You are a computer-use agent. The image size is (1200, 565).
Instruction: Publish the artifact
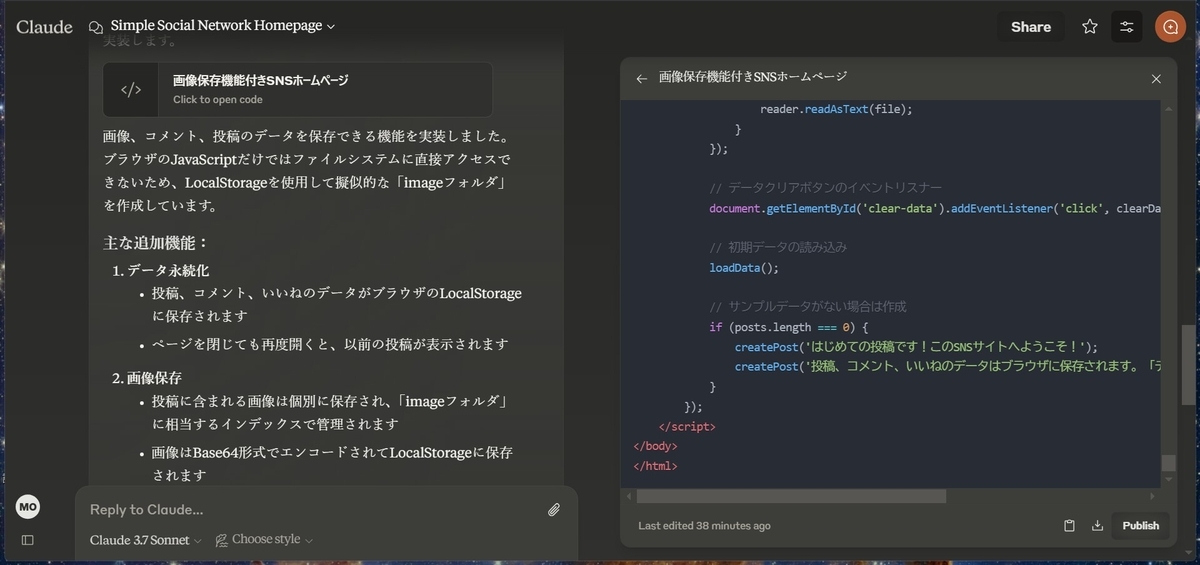[1140, 525]
